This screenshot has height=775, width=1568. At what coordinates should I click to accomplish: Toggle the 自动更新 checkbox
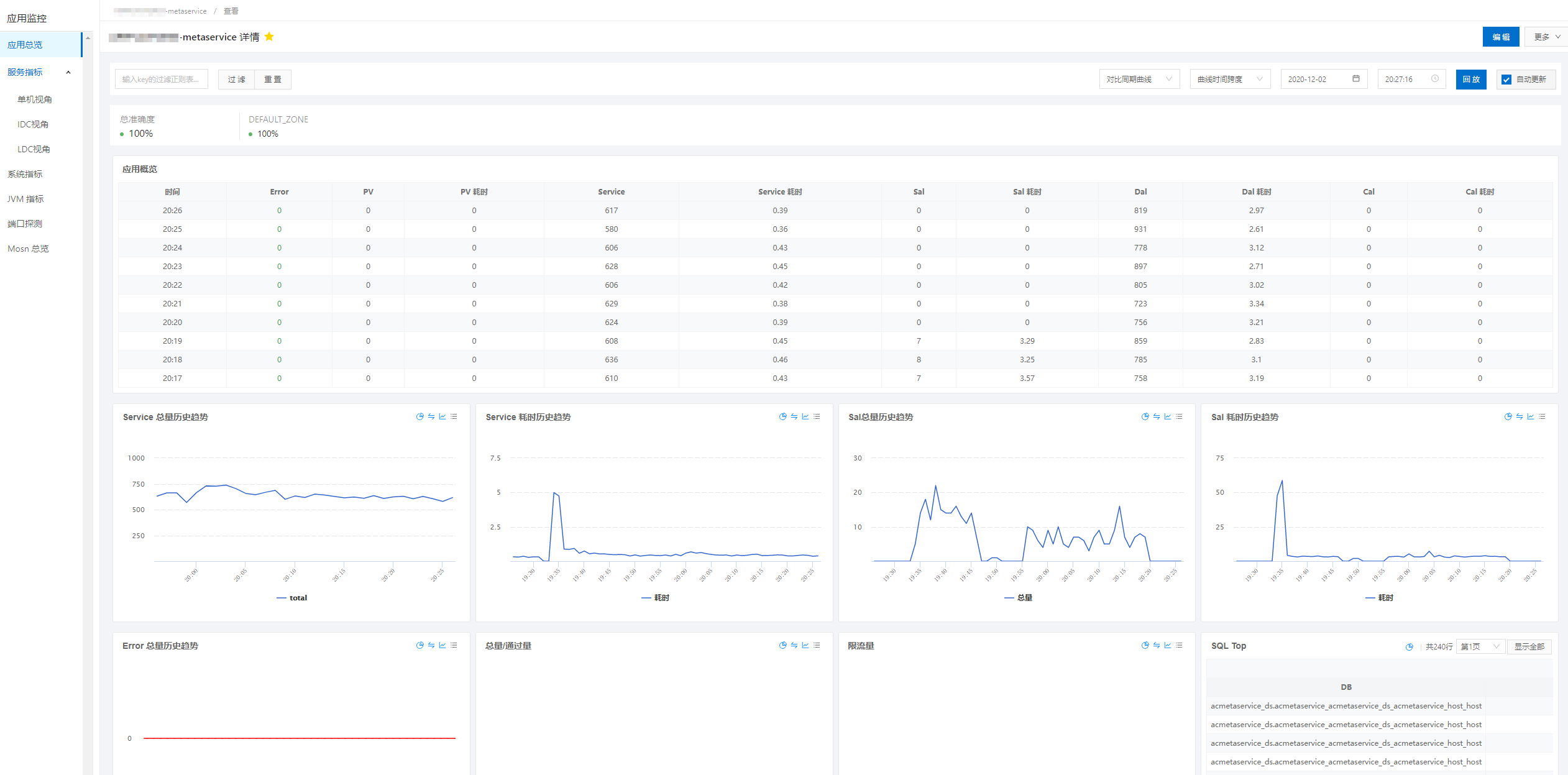click(x=1506, y=80)
